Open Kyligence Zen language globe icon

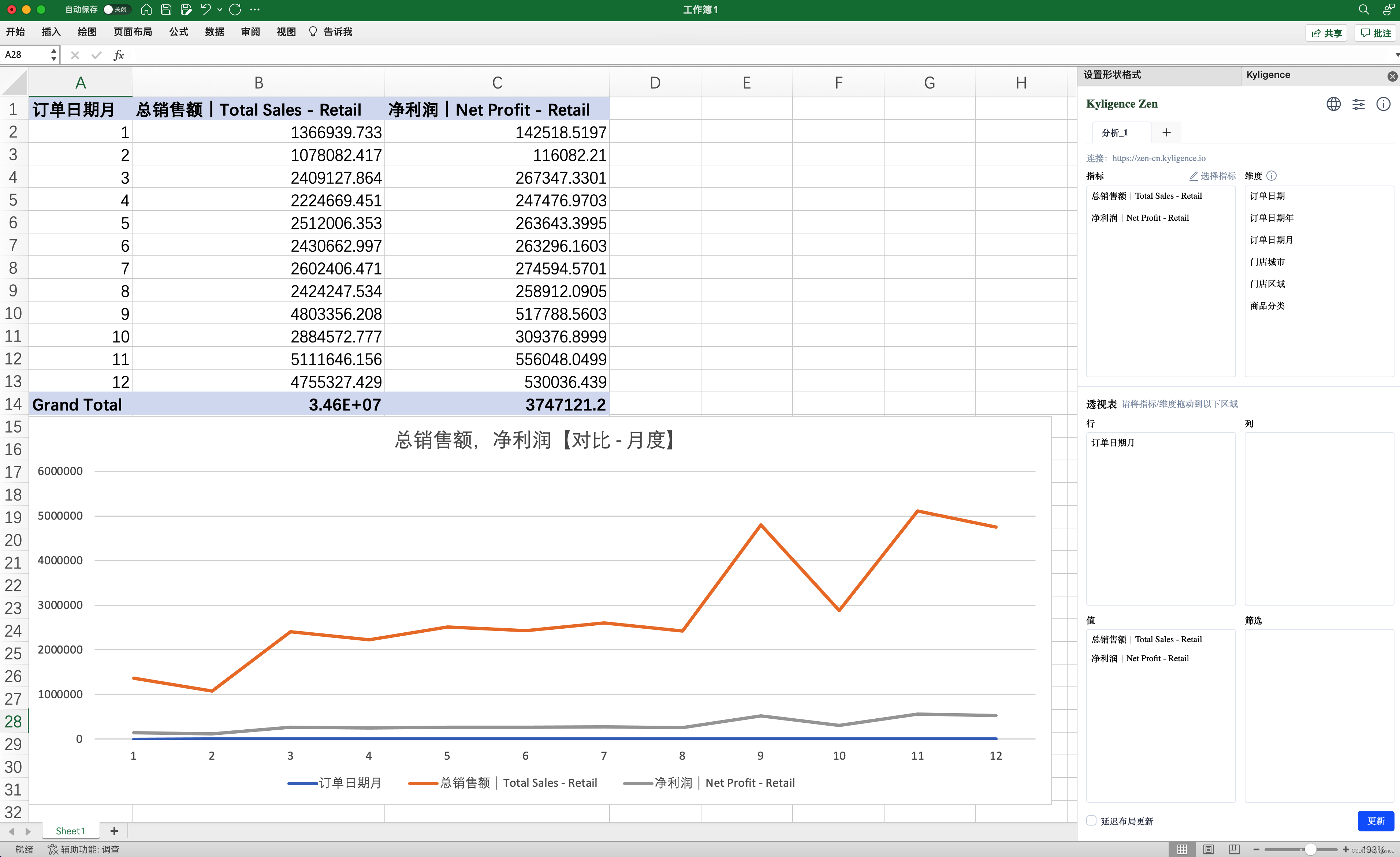point(1333,104)
